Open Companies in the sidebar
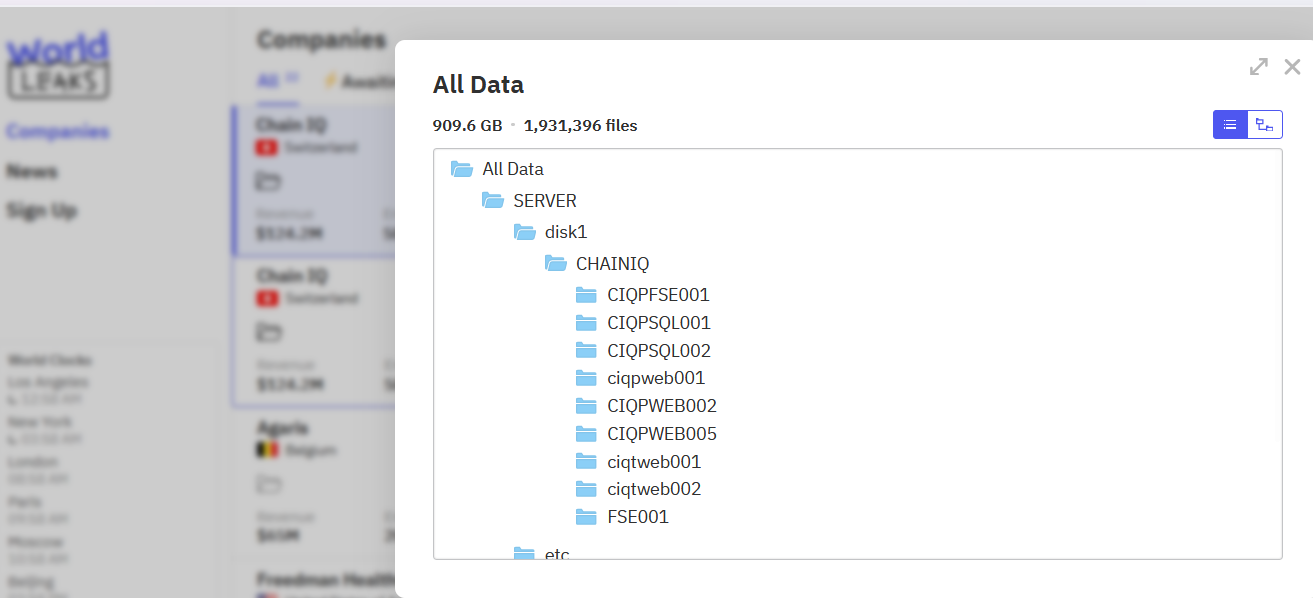The image size is (1313, 598). tap(58, 131)
